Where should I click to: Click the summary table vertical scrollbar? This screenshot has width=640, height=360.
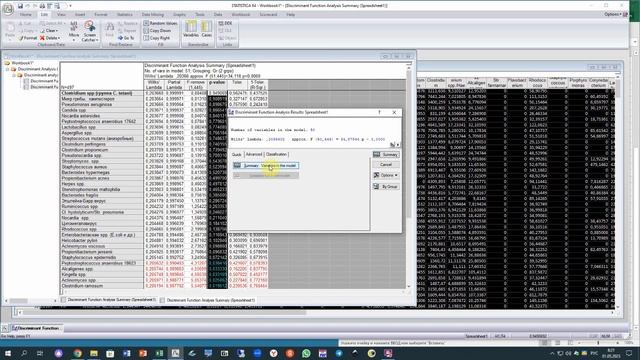pos(409,176)
